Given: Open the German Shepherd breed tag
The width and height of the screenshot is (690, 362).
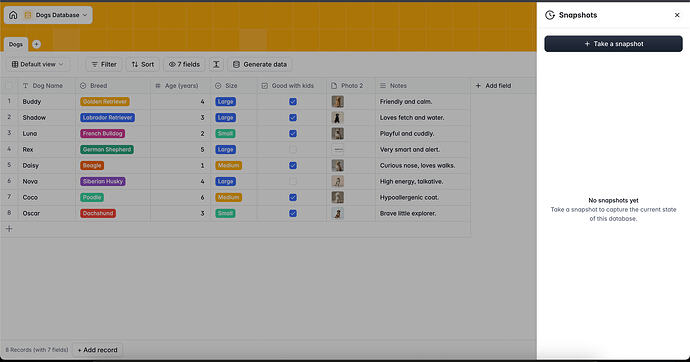Looking at the screenshot, I should [x=107, y=150].
